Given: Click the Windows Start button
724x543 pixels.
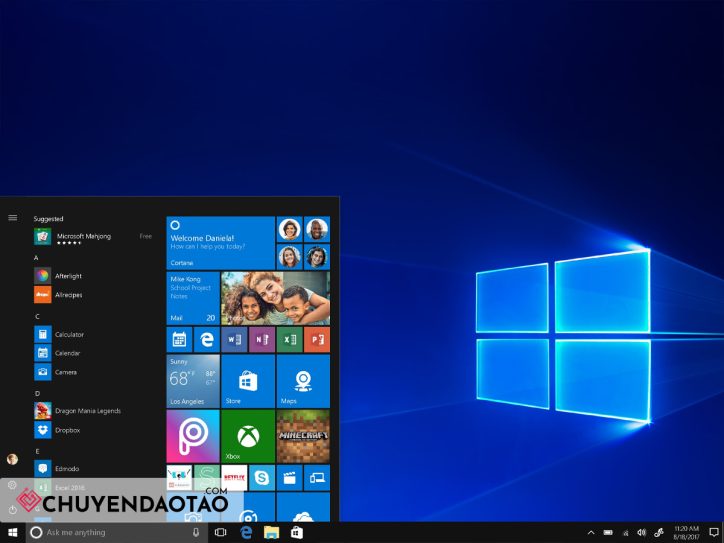Looking at the screenshot, I should (x=12, y=532).
